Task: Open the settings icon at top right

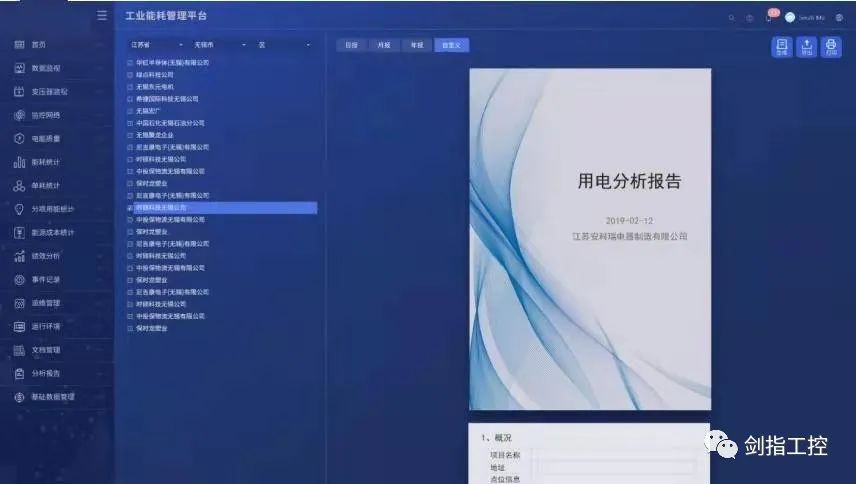Action: point(839,17)
